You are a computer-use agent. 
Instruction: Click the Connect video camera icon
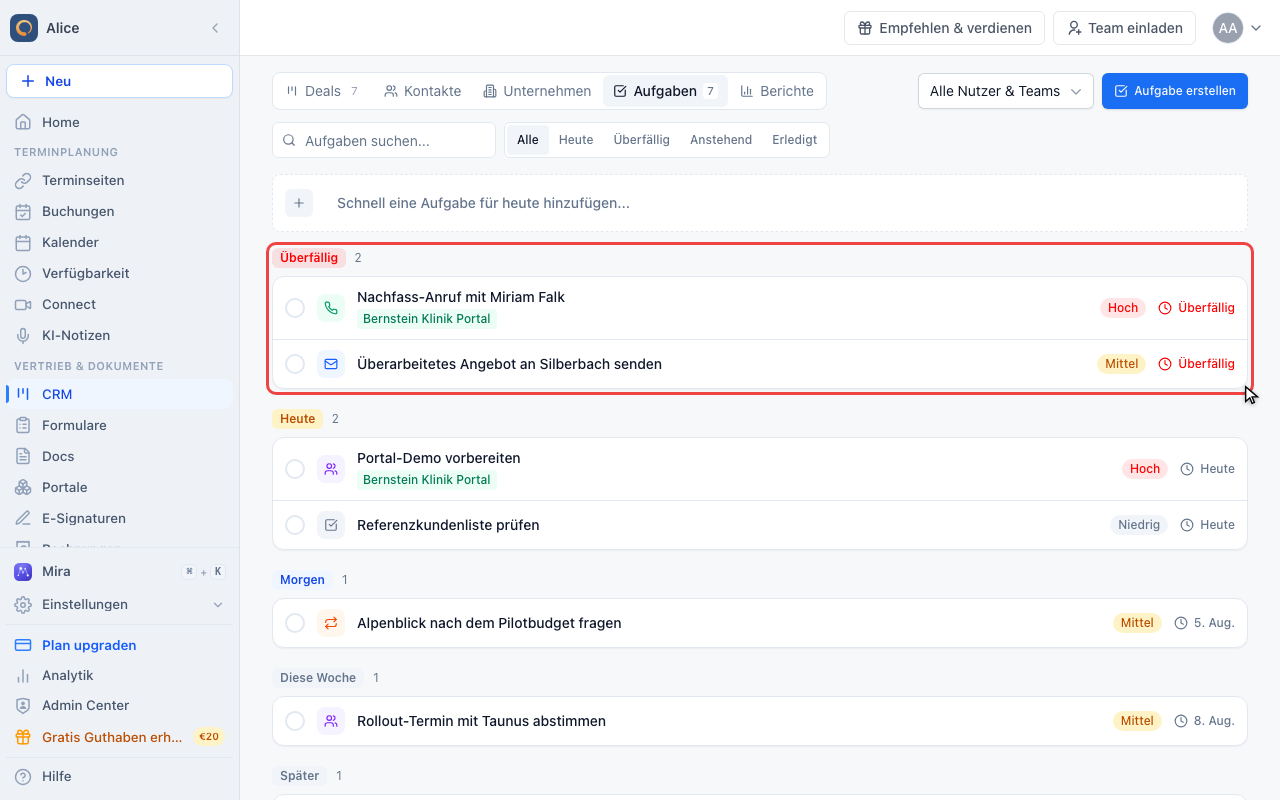coord(23,305)
